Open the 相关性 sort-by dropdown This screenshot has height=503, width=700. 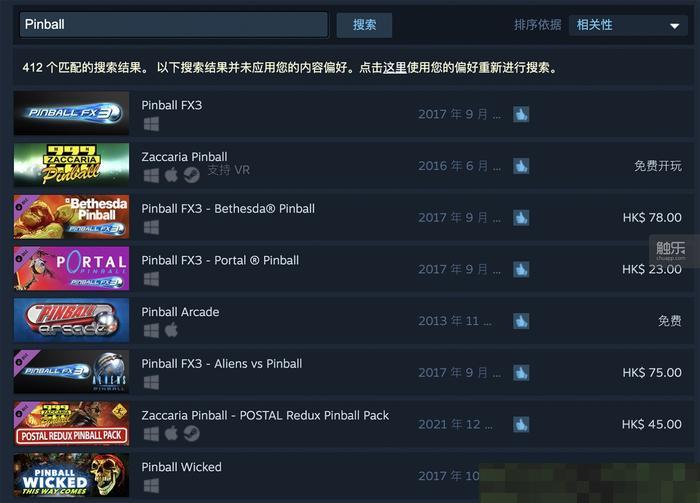628,25
